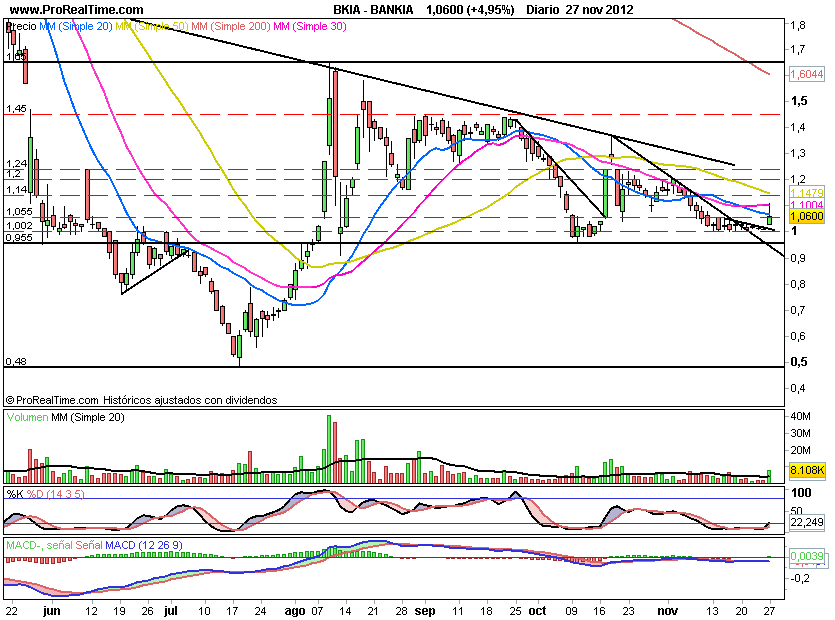
Task: Click the 8.108K volume value box
Action: pyautogui.click(x=807, y=470)
